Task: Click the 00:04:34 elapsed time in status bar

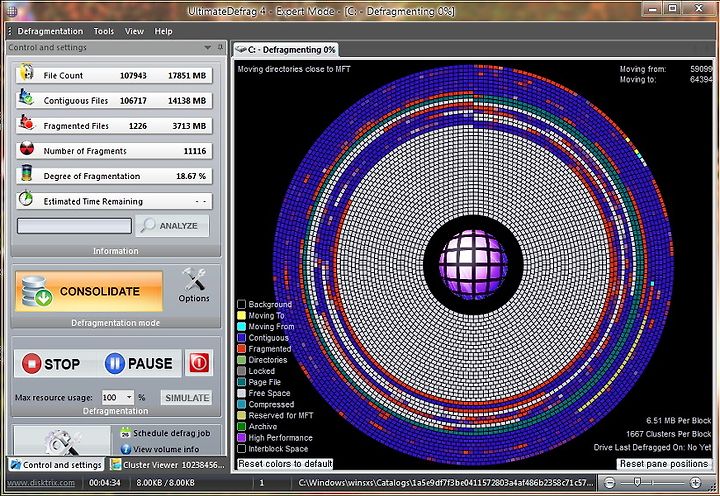Action: coord(104,483)
